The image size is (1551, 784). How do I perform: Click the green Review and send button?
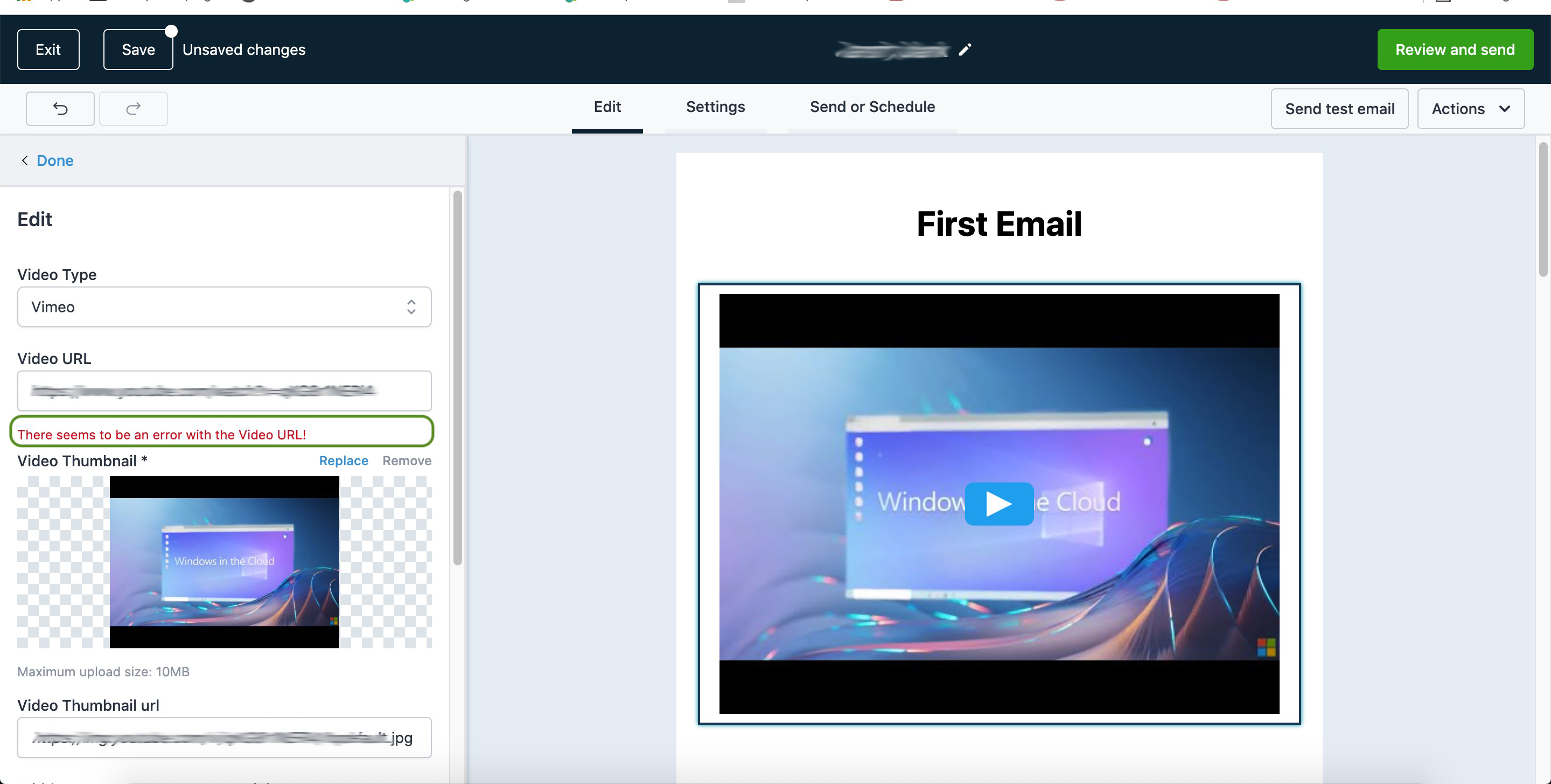[1455, 50]
